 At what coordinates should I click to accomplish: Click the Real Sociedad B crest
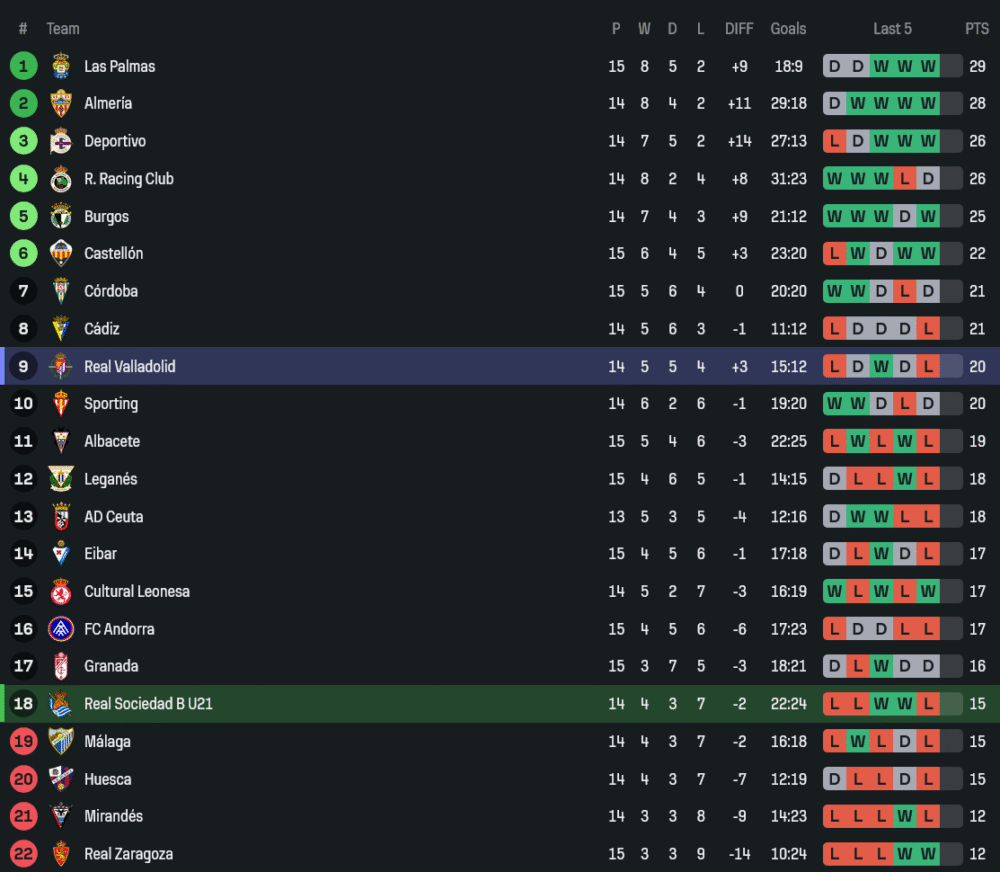(x=61, y=704)
